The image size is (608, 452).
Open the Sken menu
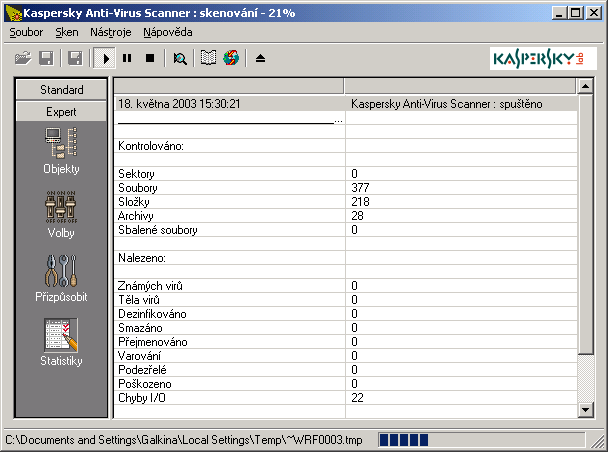click(67, 32)
